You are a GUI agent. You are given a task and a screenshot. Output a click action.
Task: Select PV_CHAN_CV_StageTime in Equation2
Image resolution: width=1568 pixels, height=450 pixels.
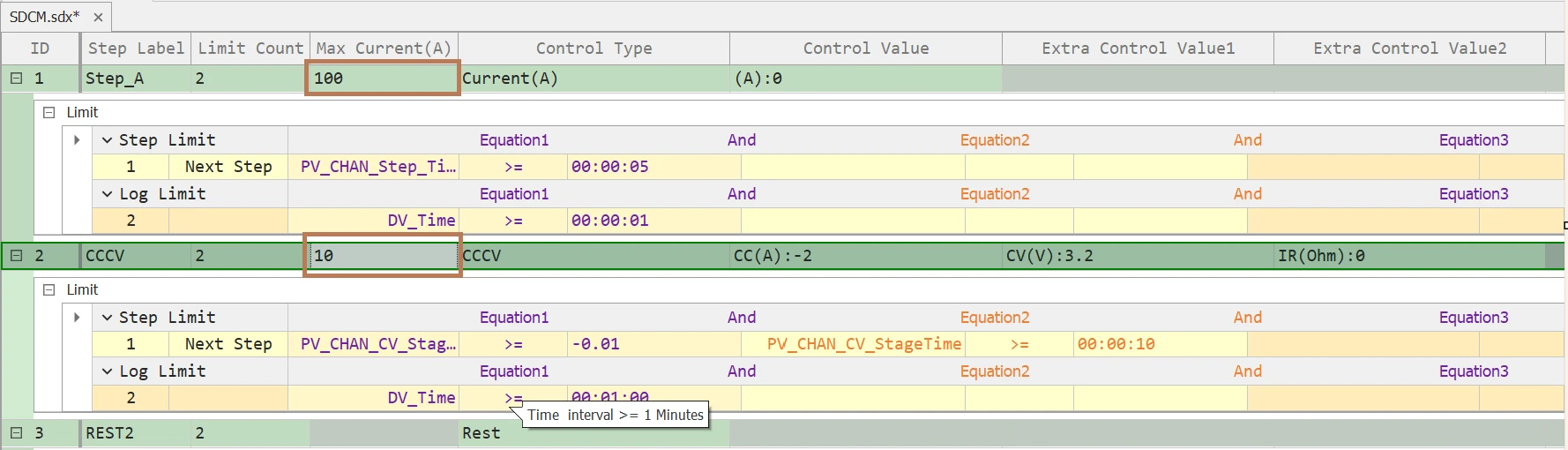[853, 344]
